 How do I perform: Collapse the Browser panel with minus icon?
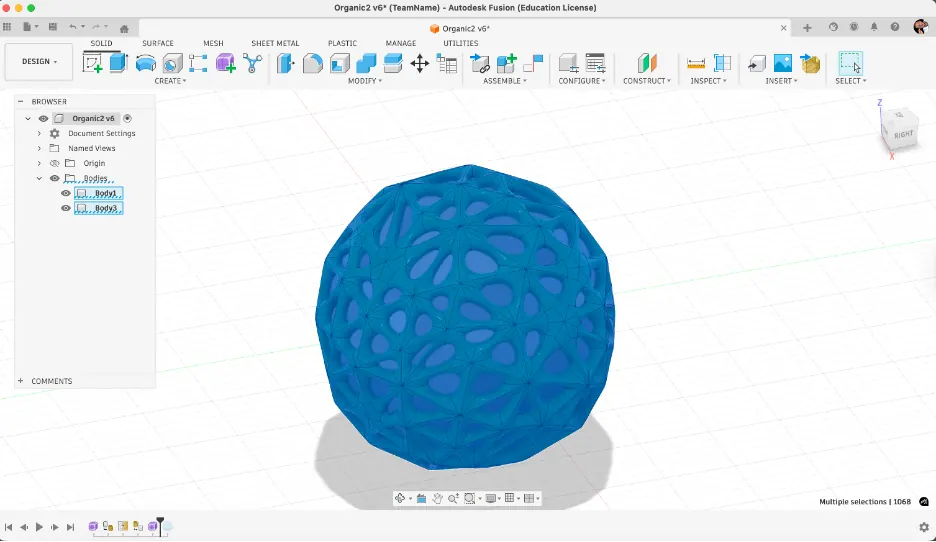pos(20,101)
